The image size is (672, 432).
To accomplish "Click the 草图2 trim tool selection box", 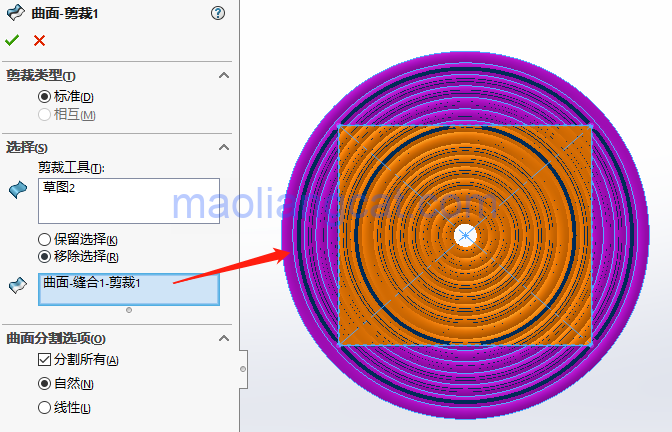I will point(129,201).
